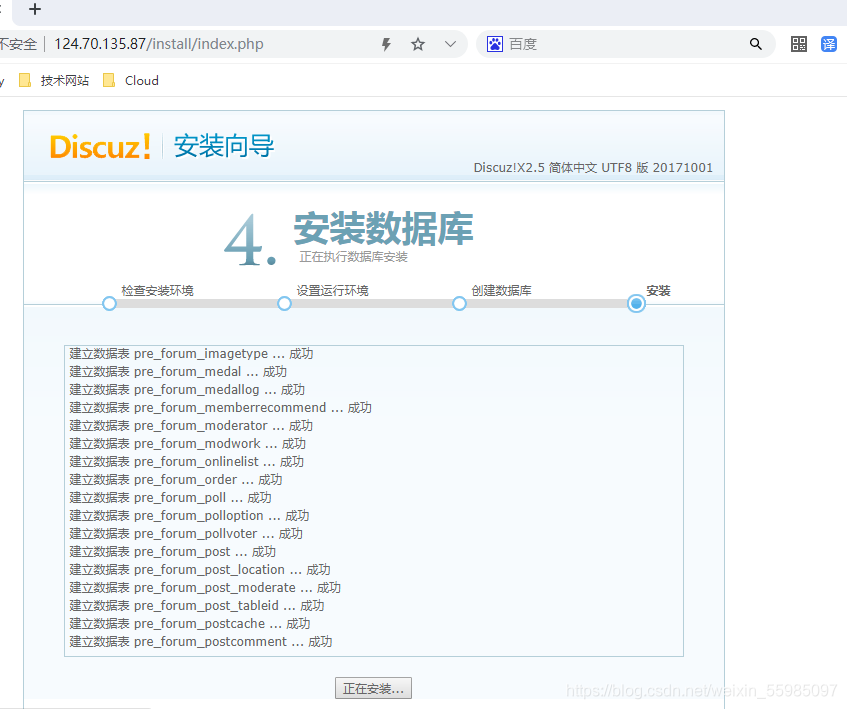Viewport: 847px width, 709px height.
Task: Click the address bar URL text
Action: pos(159,44)
